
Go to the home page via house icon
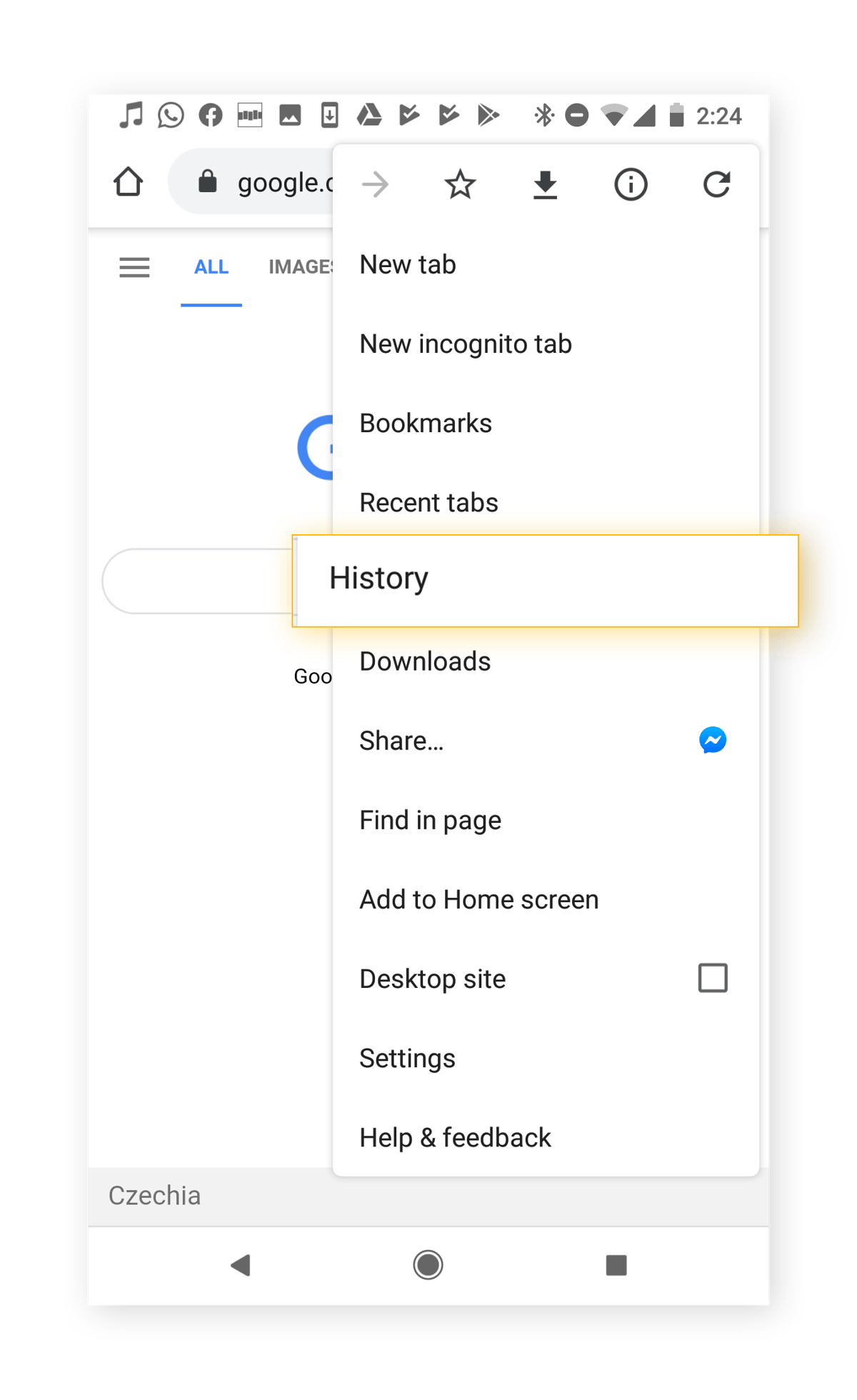pyautogui.click(x=129, y=181)
